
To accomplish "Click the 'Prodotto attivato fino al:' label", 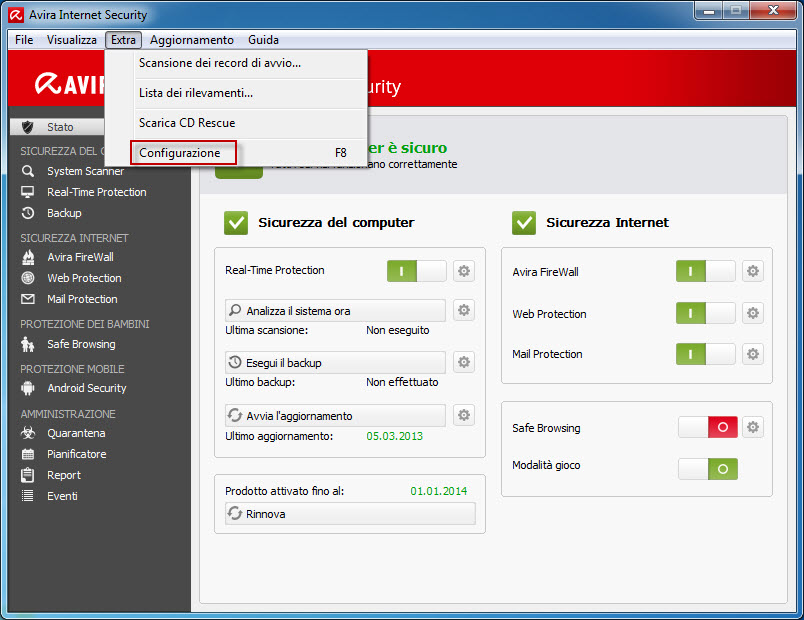I will coord(285,491).
